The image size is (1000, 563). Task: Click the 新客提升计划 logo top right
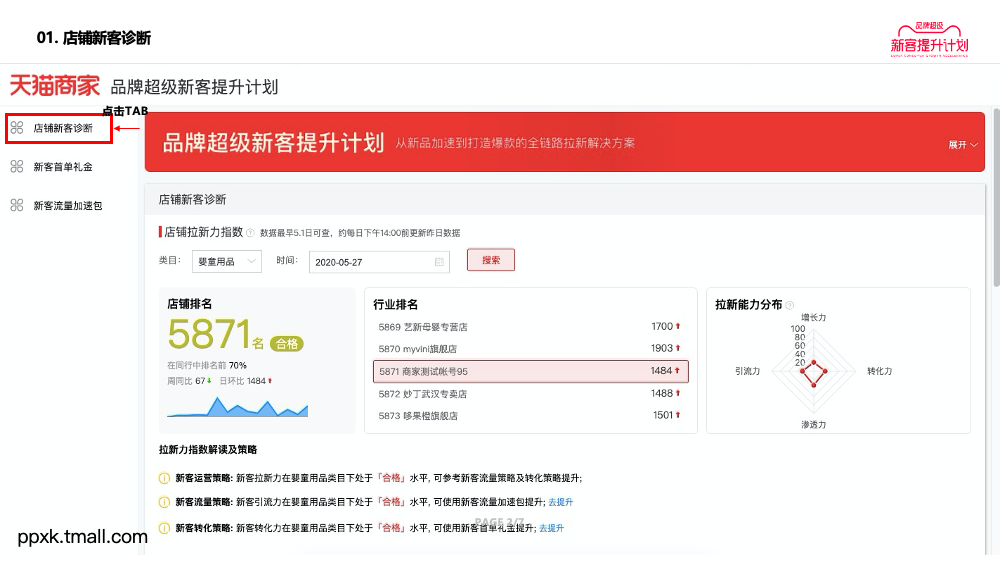pos(929,40)
